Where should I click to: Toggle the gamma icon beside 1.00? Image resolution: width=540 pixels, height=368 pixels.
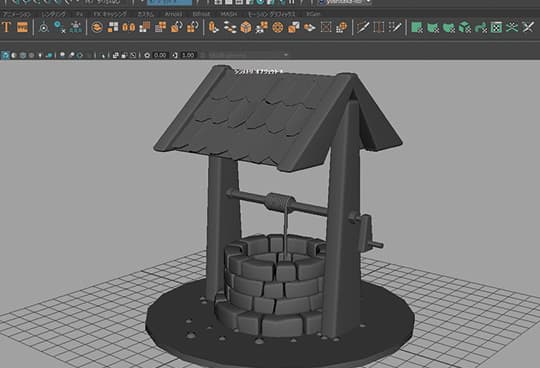(x=175, y=55)
